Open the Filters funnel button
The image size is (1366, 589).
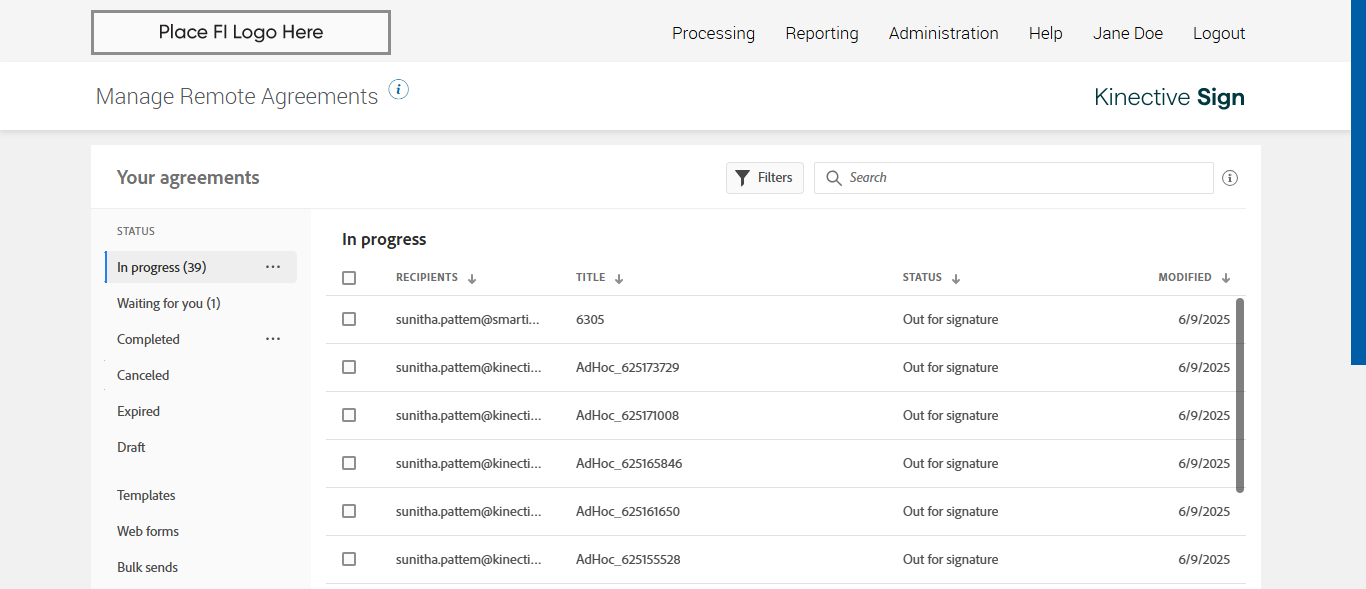click(765, 178)
